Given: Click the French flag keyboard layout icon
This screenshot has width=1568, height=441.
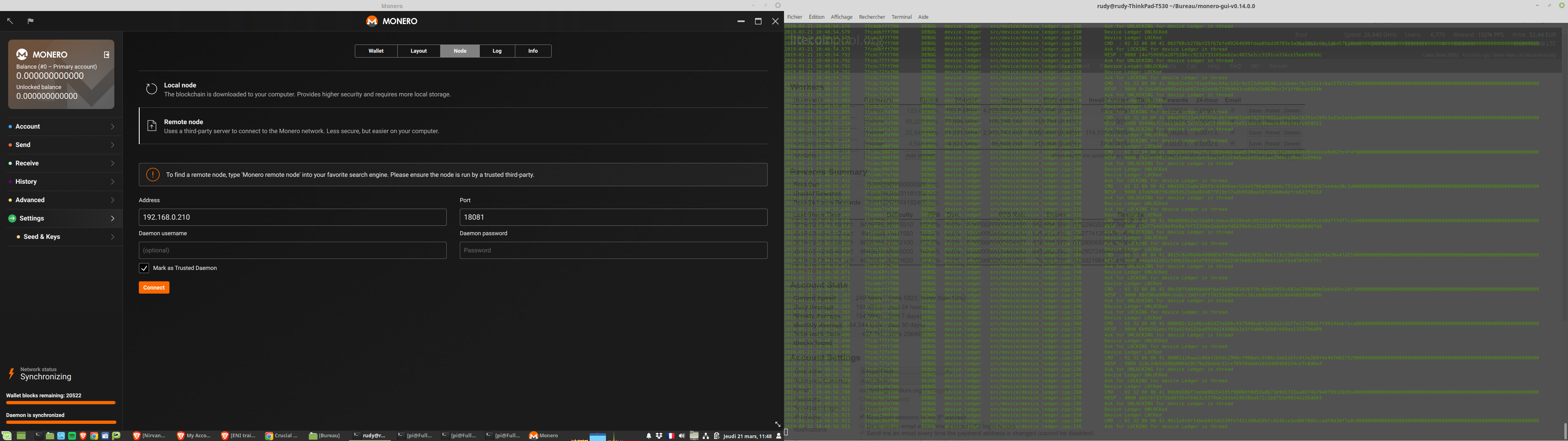Looking at the screenshot, I should coord(671,436).
